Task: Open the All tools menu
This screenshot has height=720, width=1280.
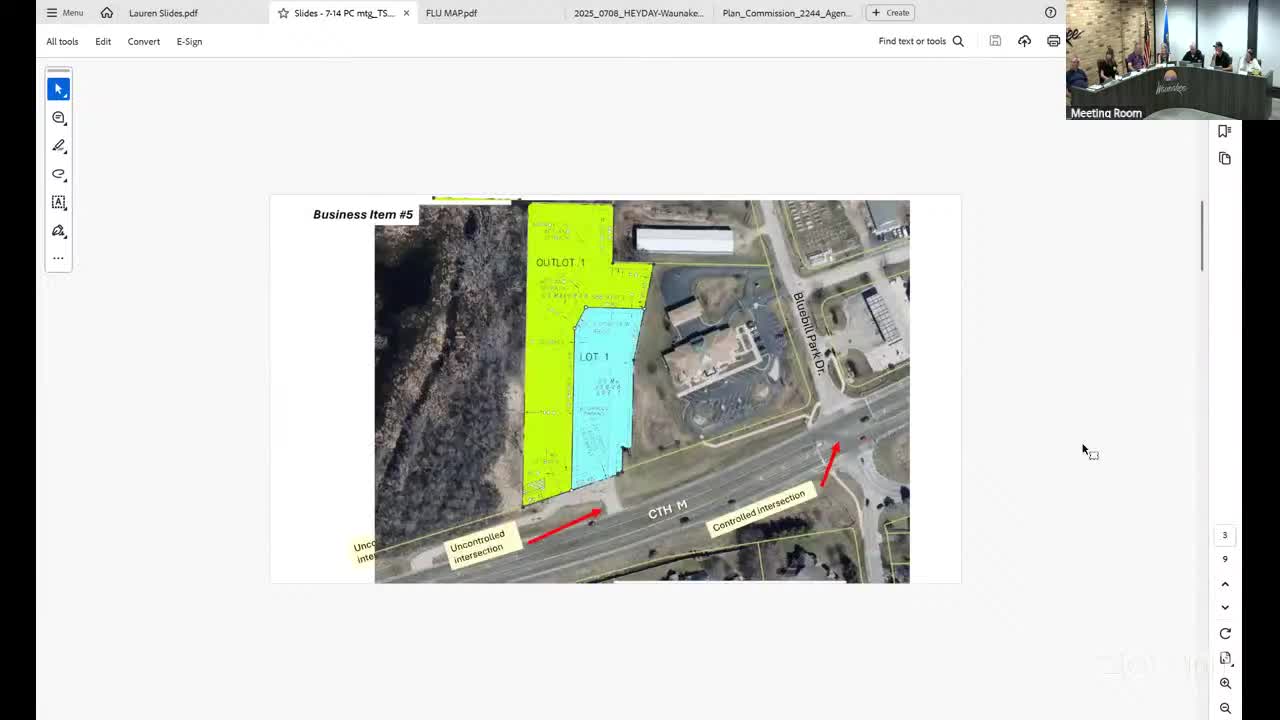Action: (62, 41)
